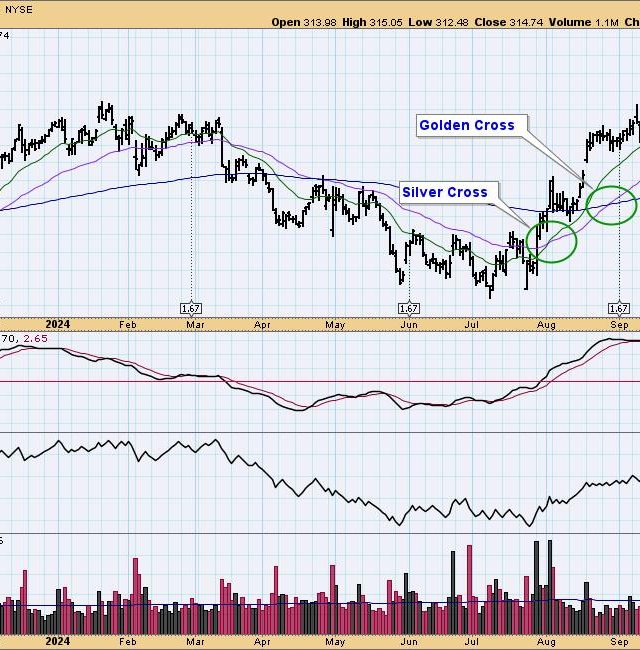Select the green circle marking the Golden Cross
The width and height of the screenshot is (640, 650).
pos(610,204)
